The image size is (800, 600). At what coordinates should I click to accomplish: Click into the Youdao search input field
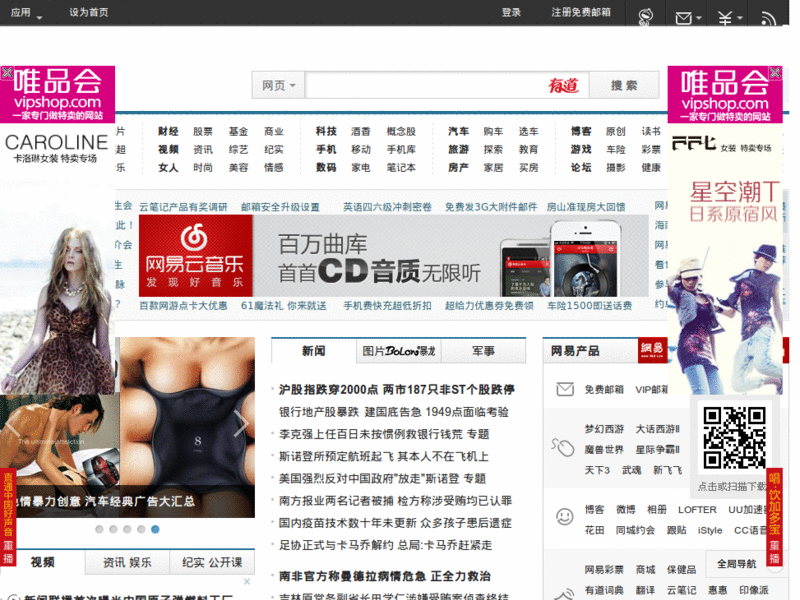coord(447,85)
